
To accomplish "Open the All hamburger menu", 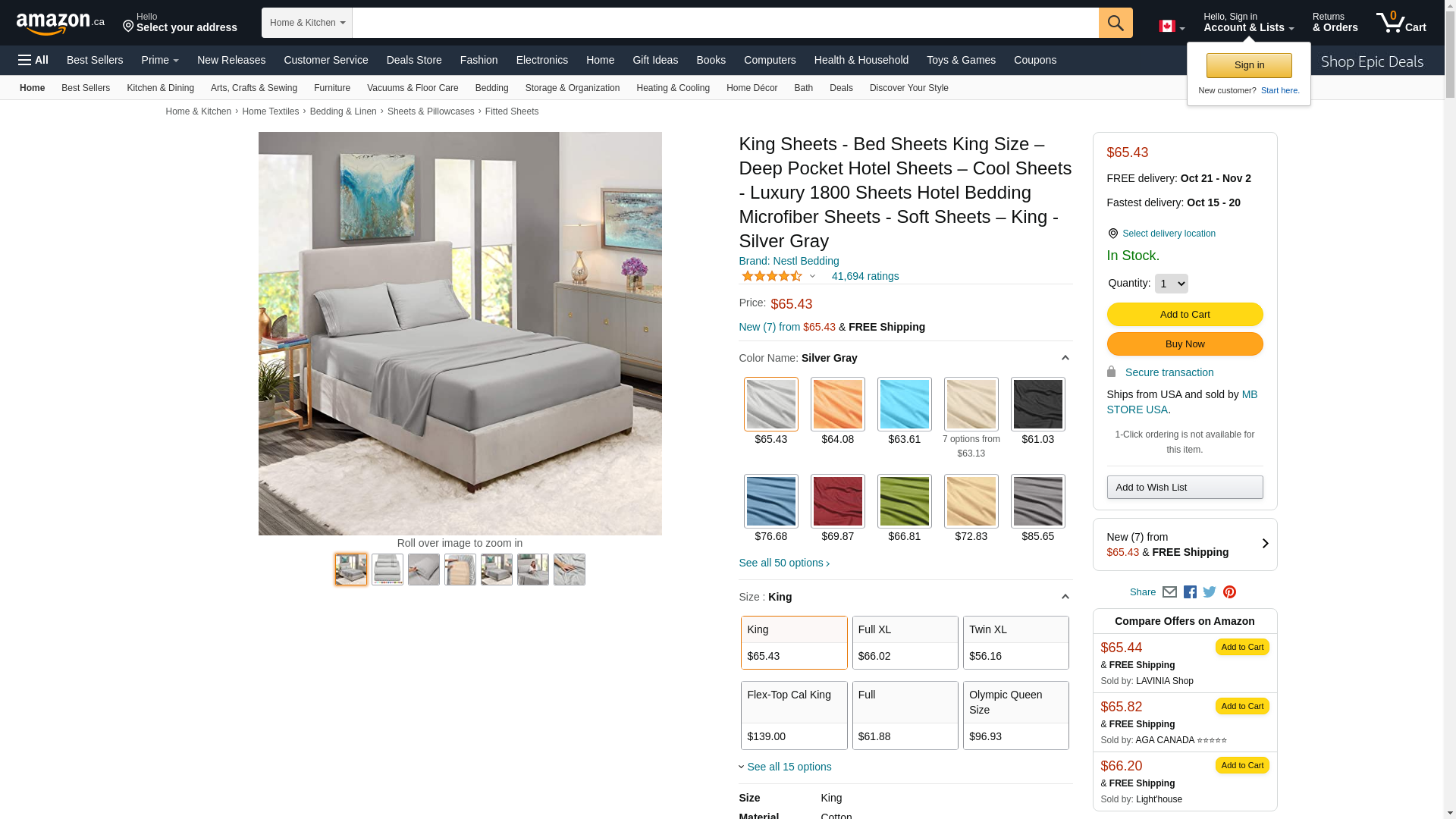I will [x=33, y=60].
